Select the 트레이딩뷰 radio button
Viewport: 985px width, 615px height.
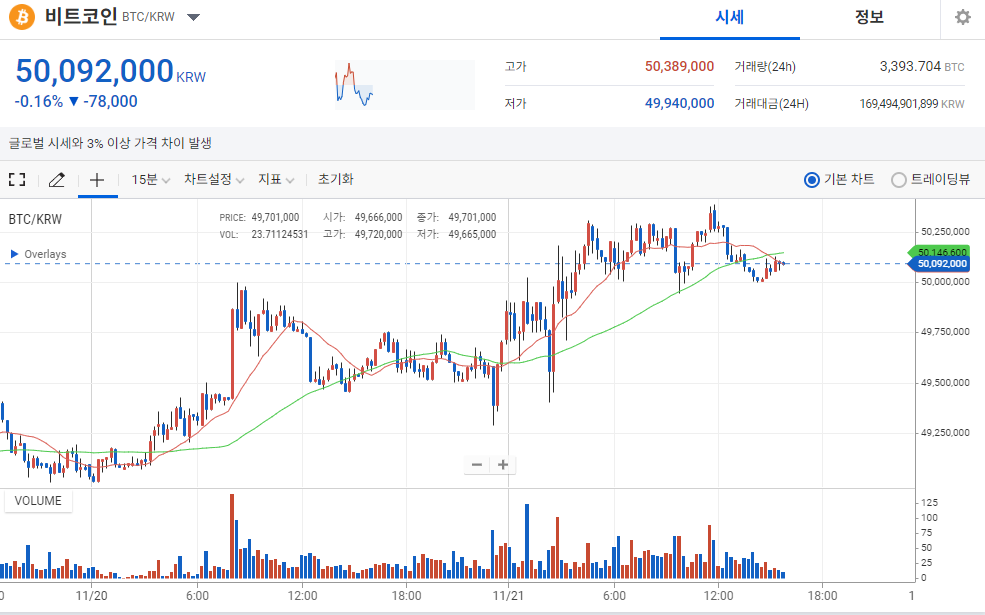click(898, 180)
